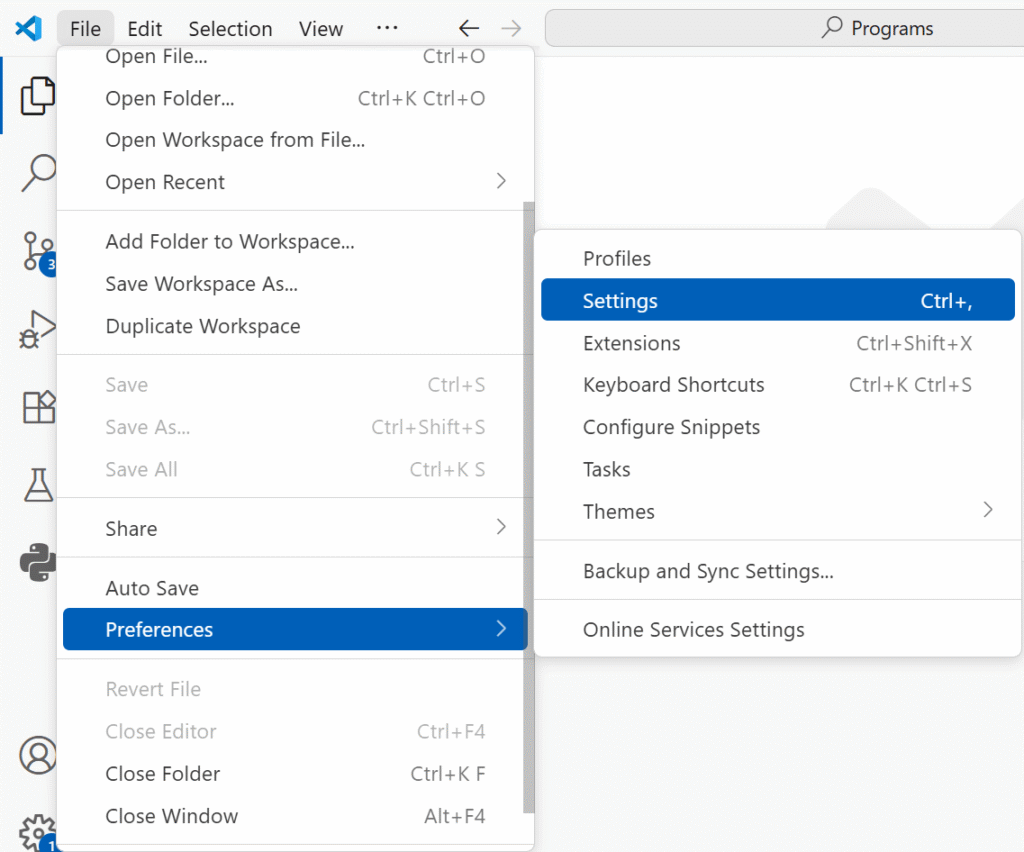
Task: Click the Manage gear icon
Action: (x=38, y=832)
